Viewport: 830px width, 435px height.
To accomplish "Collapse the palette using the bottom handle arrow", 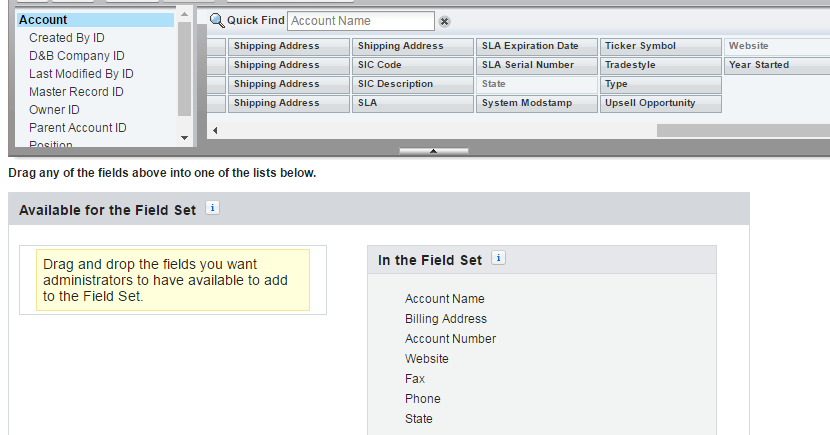I will [434, 151].
